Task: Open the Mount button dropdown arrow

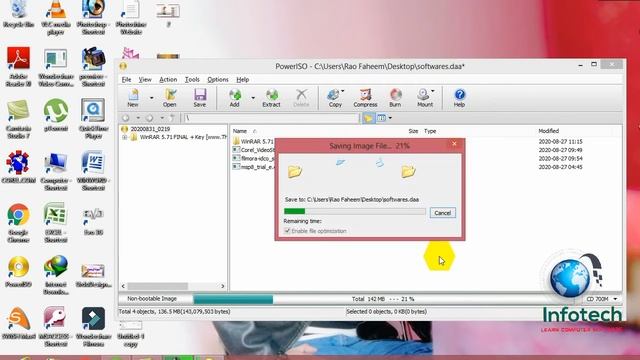Action: click(433, 91)
